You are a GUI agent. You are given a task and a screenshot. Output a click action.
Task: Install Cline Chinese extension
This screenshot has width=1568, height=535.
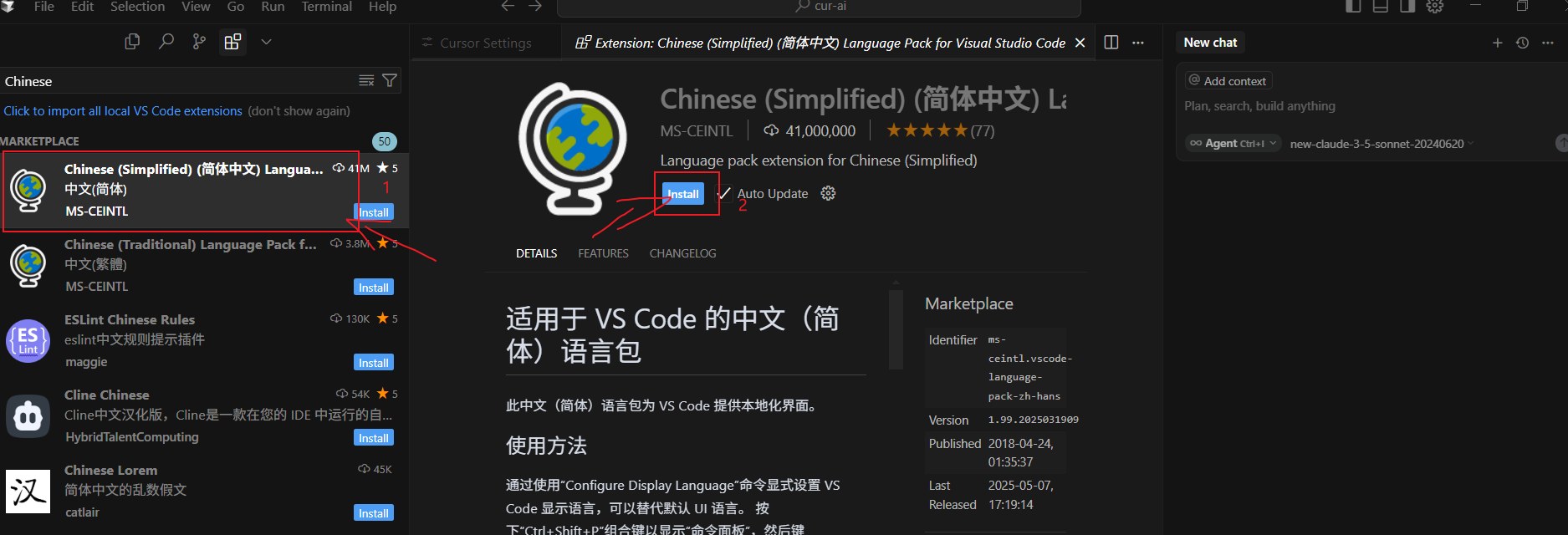(373, 438)
